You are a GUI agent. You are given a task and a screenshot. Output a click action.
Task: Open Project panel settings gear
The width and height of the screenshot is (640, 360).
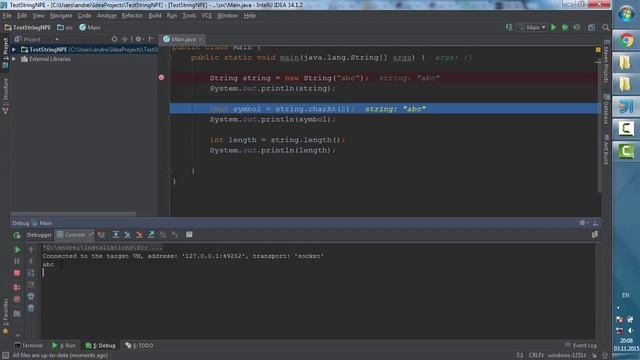[x=138, y=39]
